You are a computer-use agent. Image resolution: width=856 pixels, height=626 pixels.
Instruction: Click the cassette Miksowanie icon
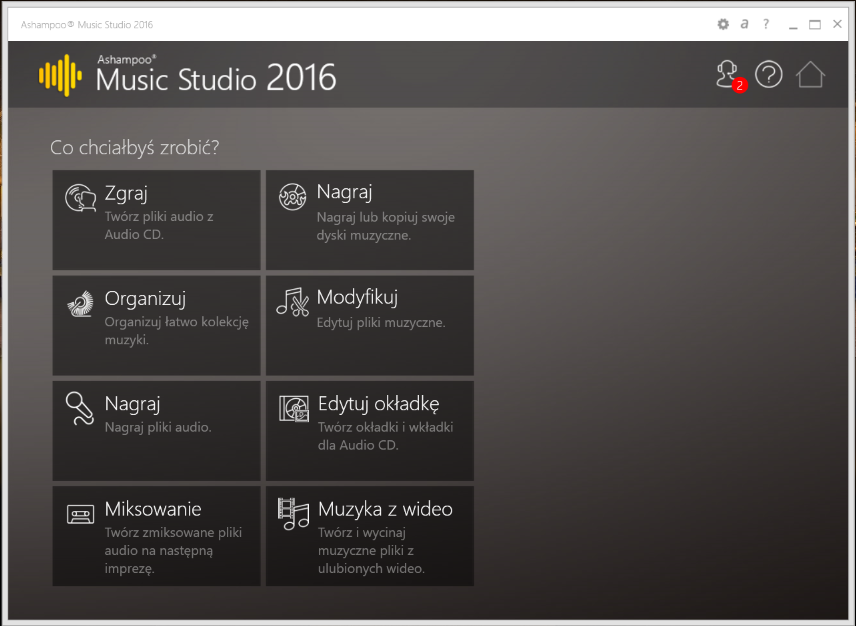click(80, 514)
